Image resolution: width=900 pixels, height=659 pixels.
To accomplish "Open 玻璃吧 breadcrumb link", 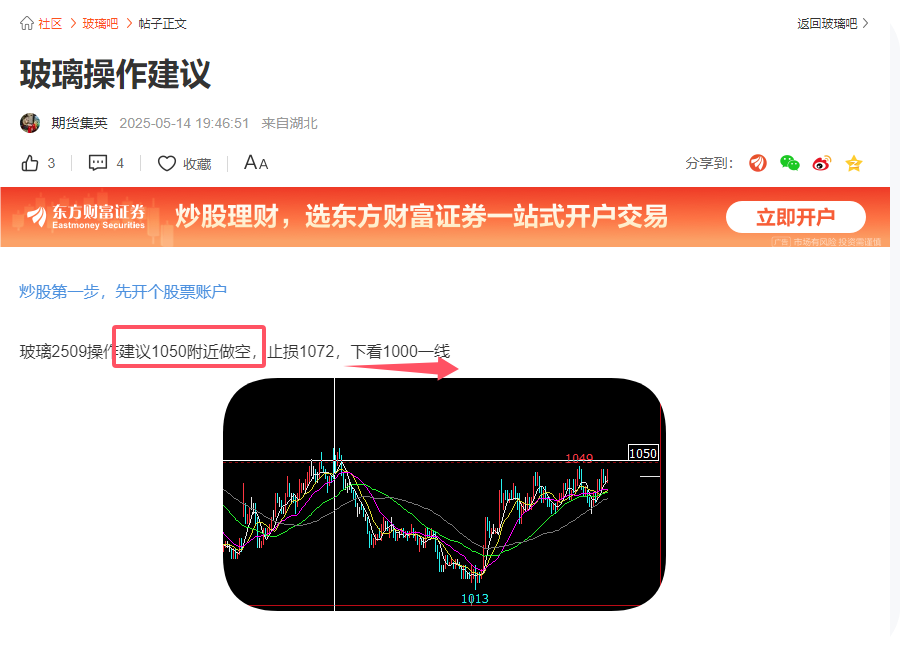I will click(x=100, y=24).
